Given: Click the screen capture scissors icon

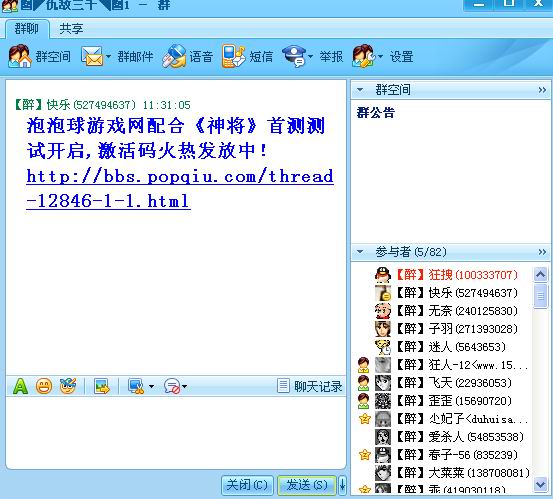Looking at the screenshot, I should click(x=136, y=387).
